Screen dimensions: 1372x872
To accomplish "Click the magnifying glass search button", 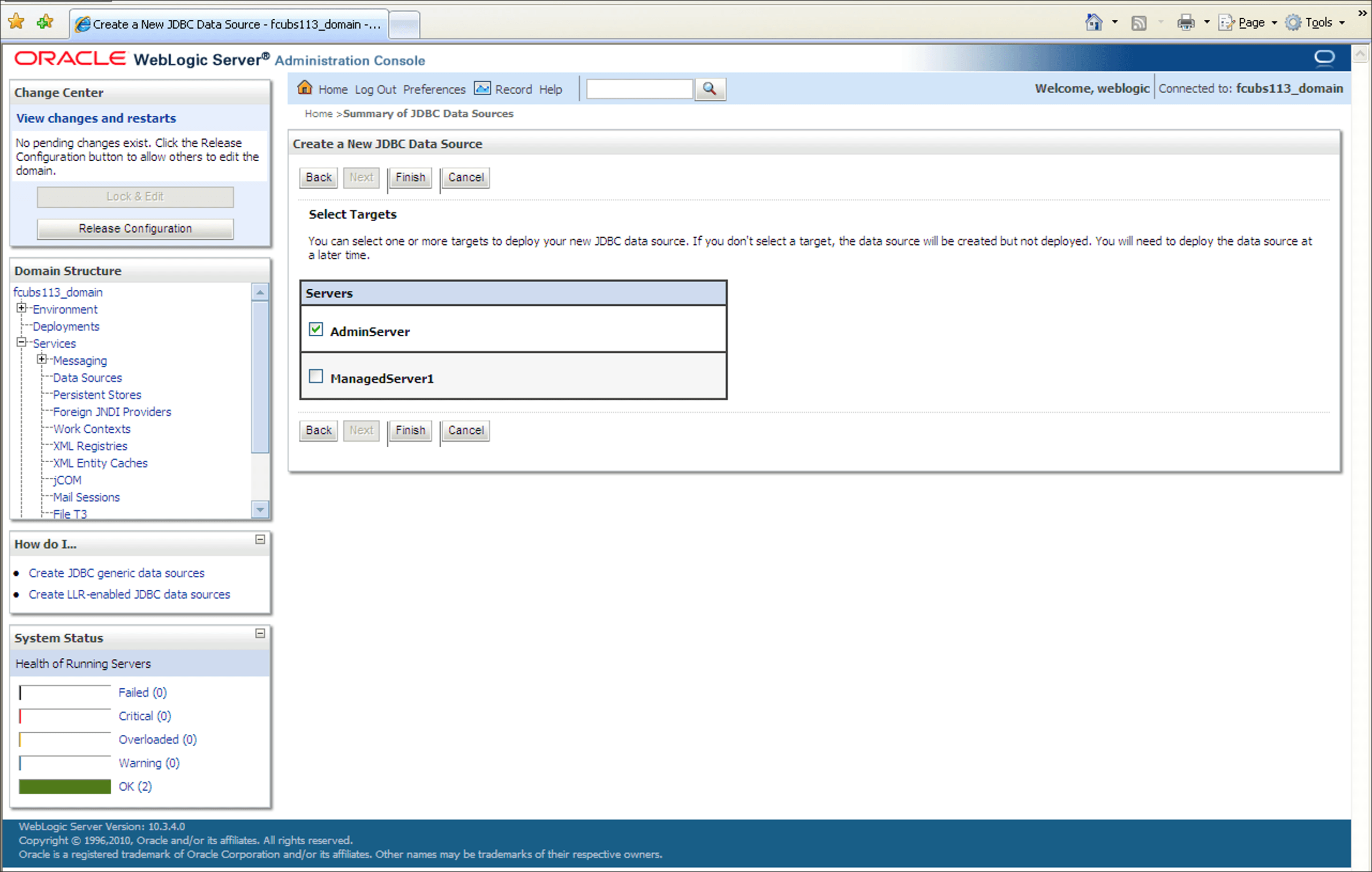I will pyautogui.click(x=710, y=89).
